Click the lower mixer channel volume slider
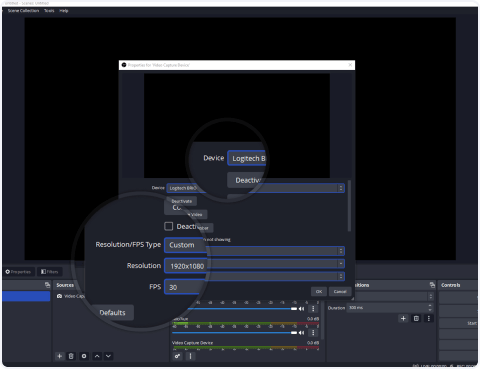Viewport: 480px width, 369px height. (234, 333)
